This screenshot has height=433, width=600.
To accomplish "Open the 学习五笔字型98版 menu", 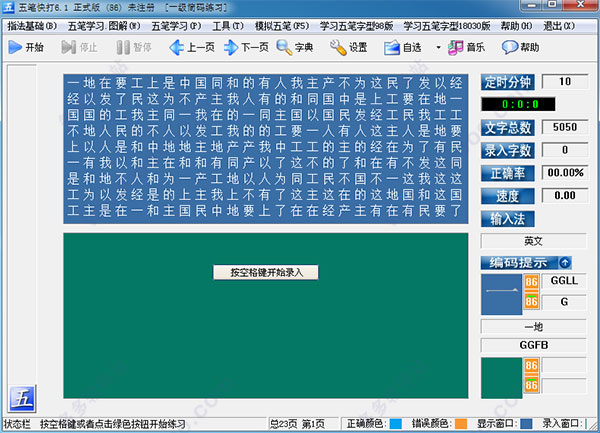I will point(356,26).
